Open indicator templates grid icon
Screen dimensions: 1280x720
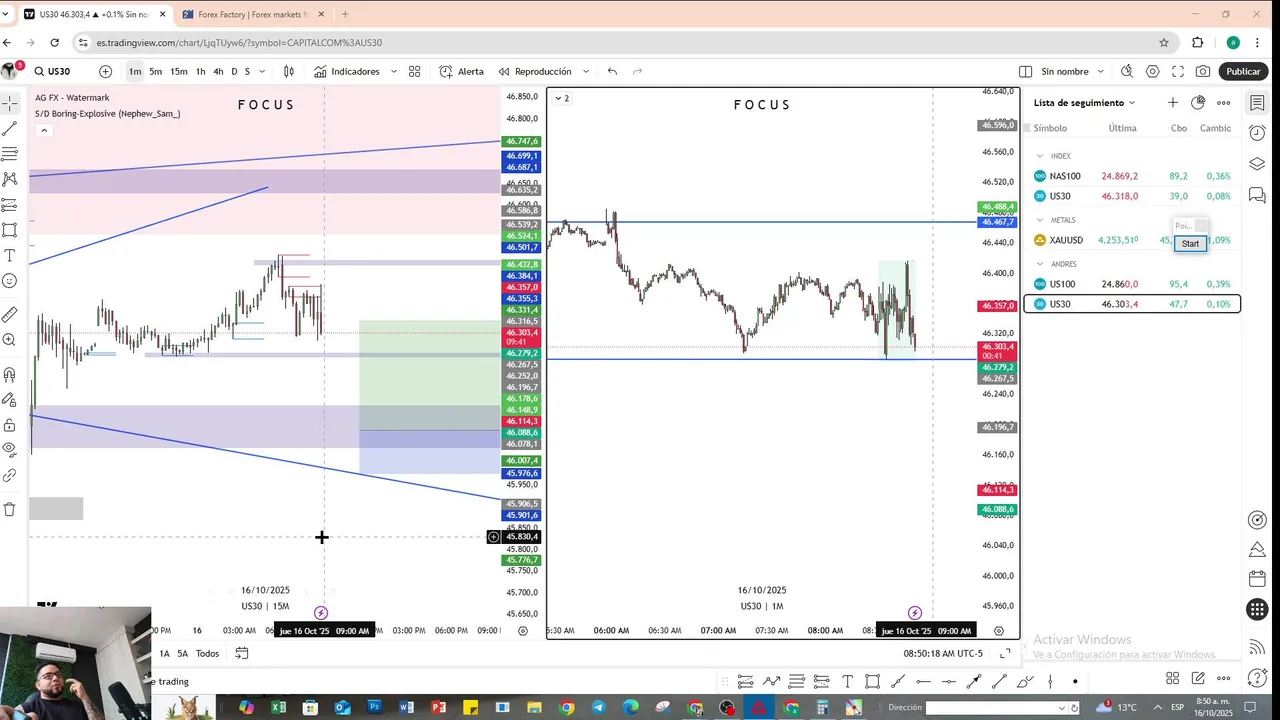415,71
